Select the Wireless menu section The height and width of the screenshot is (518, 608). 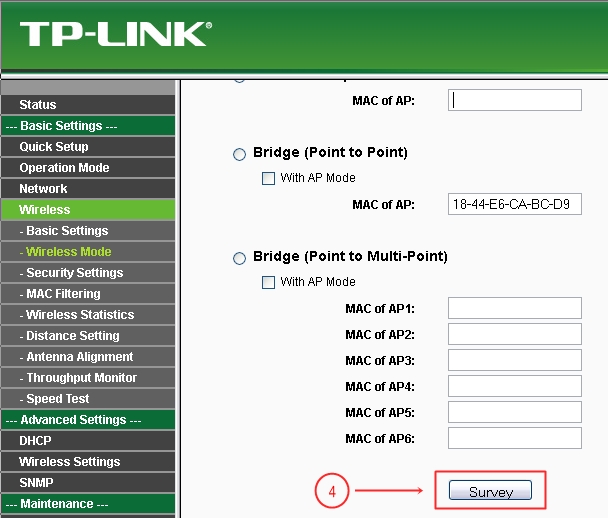[88, 209]
